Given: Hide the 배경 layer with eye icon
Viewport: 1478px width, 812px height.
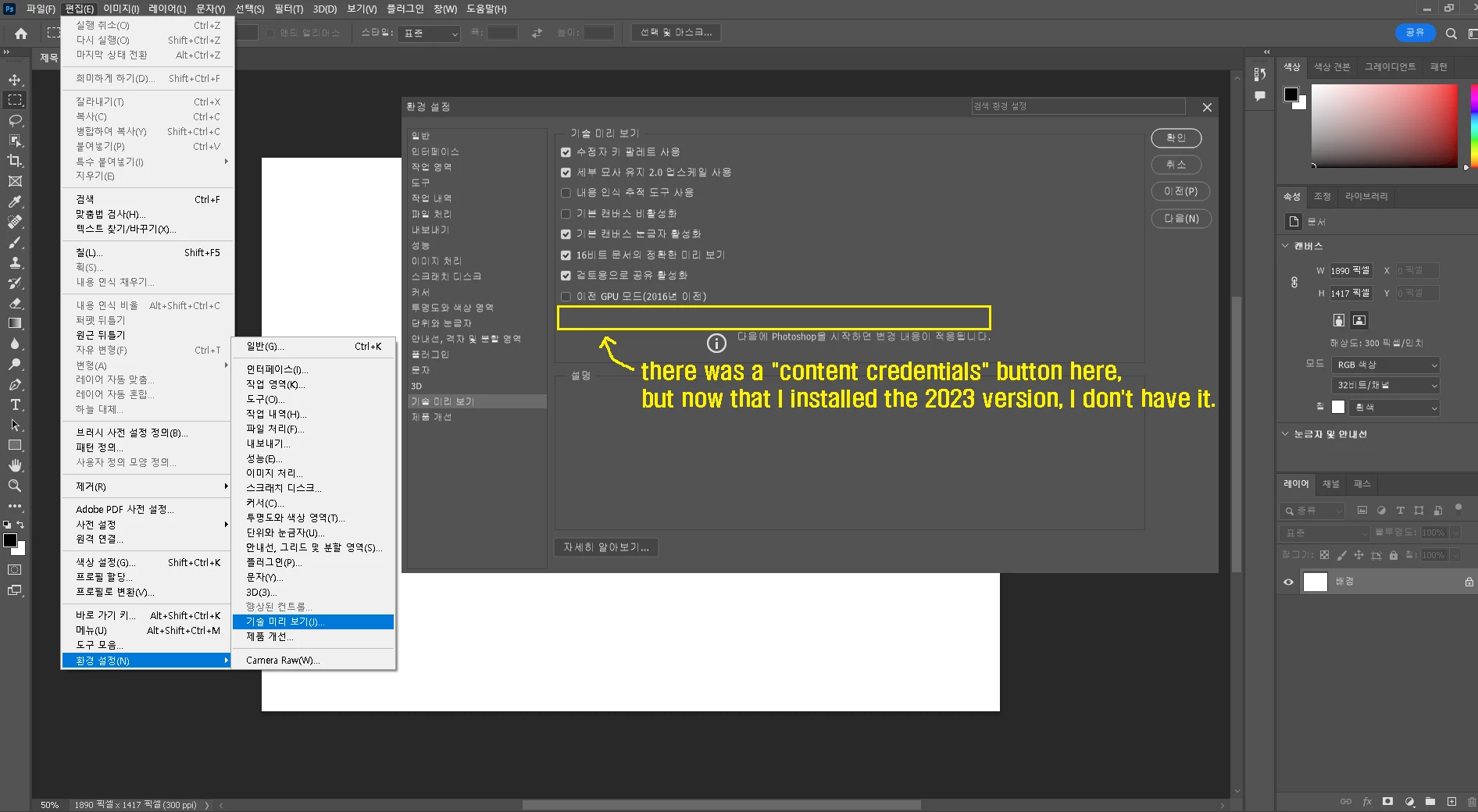Looking at the screenshot, I should (x=1288, y=582).
